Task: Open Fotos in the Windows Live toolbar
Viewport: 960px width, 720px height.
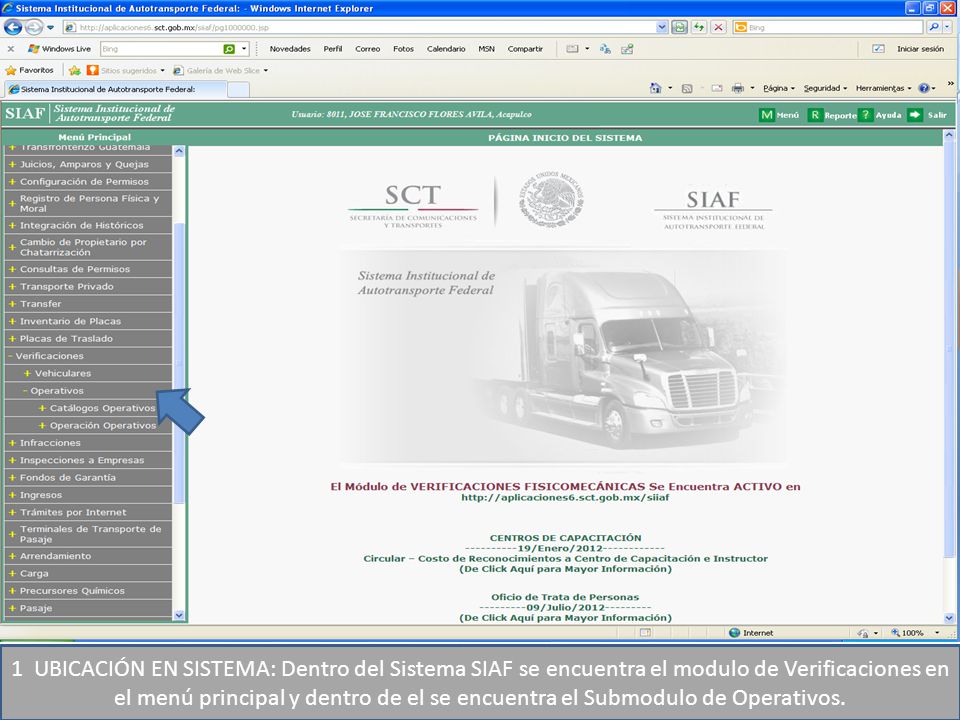Action: coord(403,49)
